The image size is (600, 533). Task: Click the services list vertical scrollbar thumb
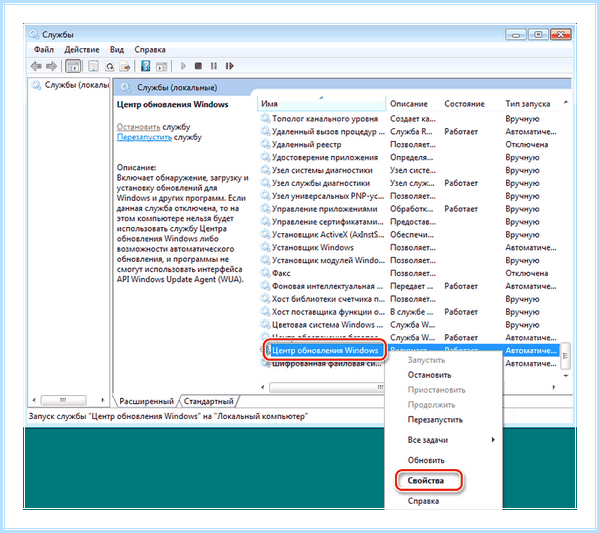(x=565, y=356)
